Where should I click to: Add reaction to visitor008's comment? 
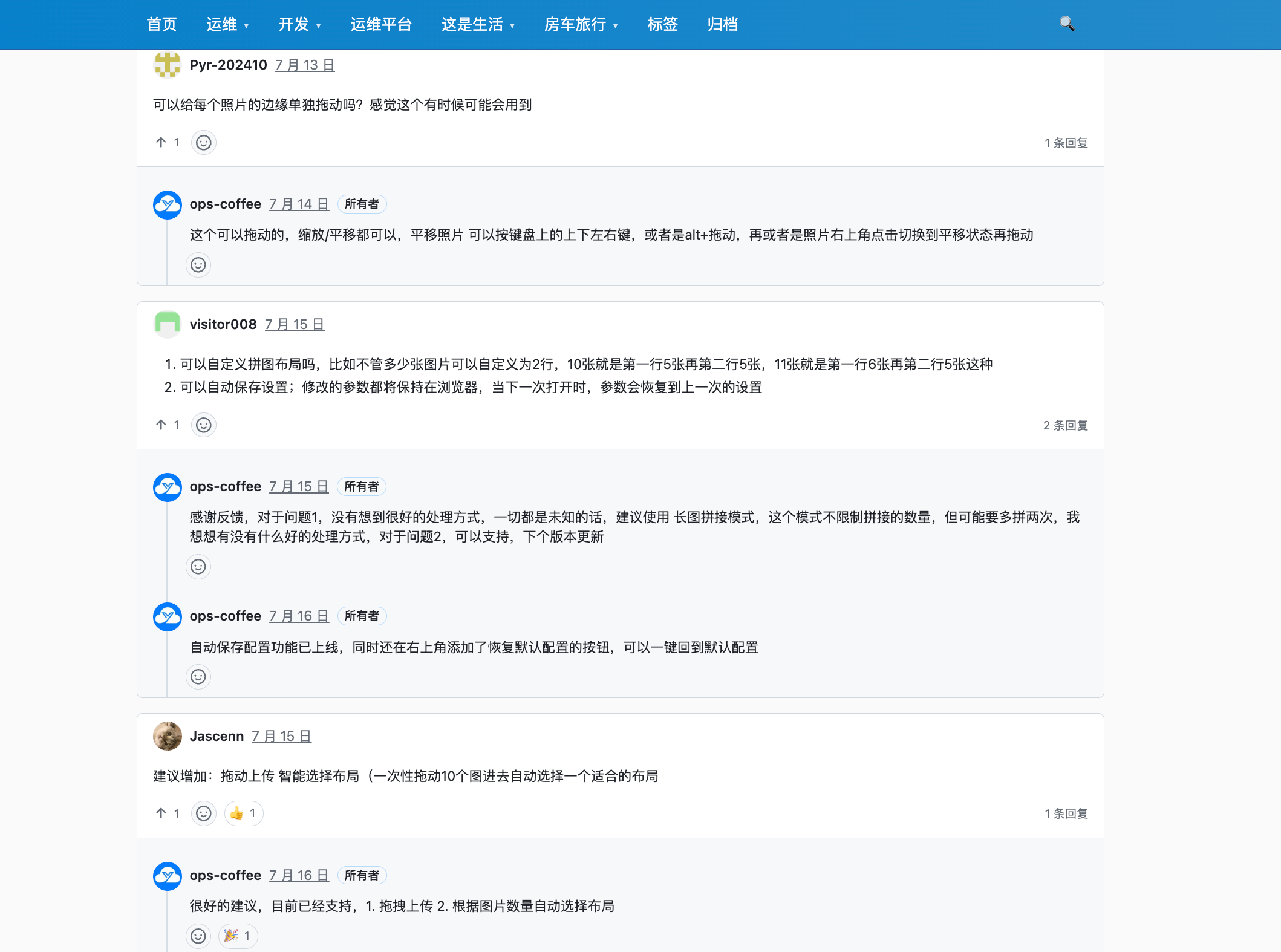[204, 425]
